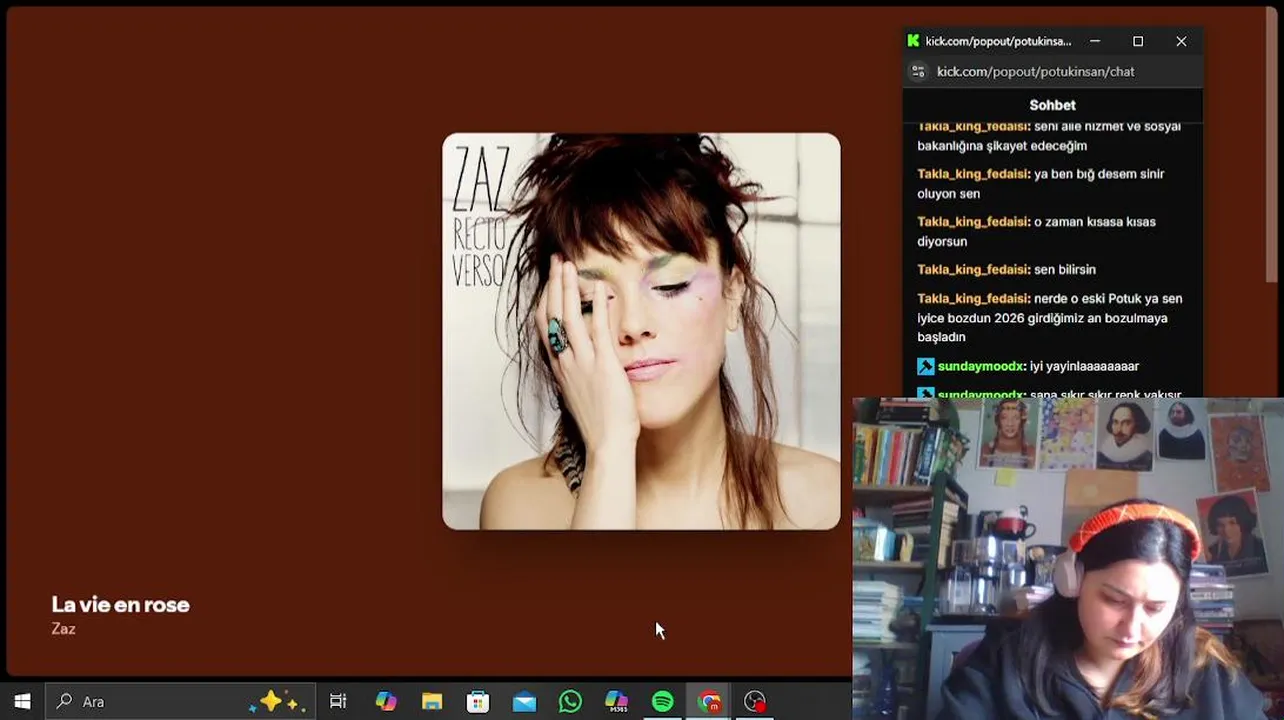Click the kick.com/popout/potukinsan/chat URL
Image resolution: width=1284 pixels, height=720 pixels.
[1035, 71]
